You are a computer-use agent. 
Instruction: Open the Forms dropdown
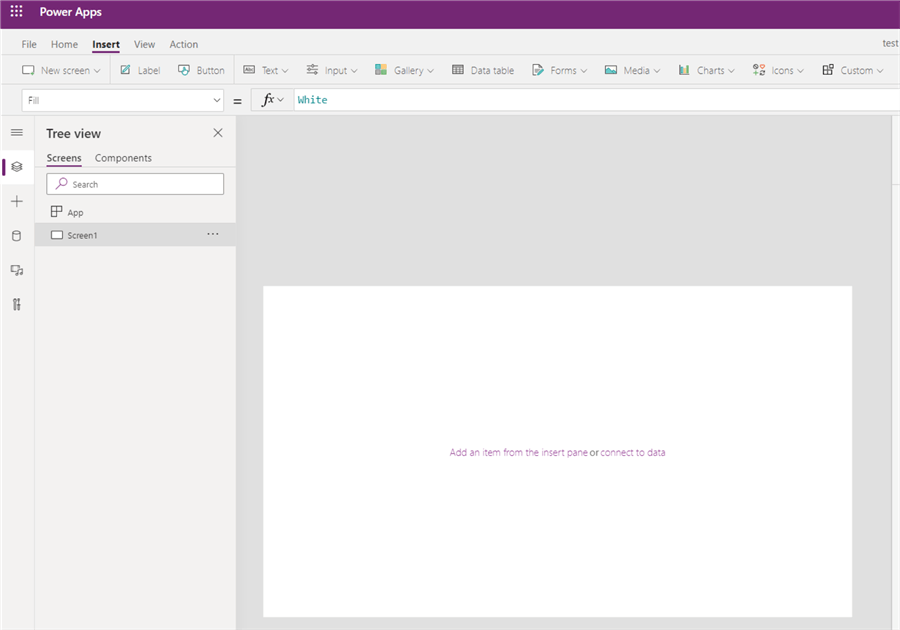coord(560,70)
